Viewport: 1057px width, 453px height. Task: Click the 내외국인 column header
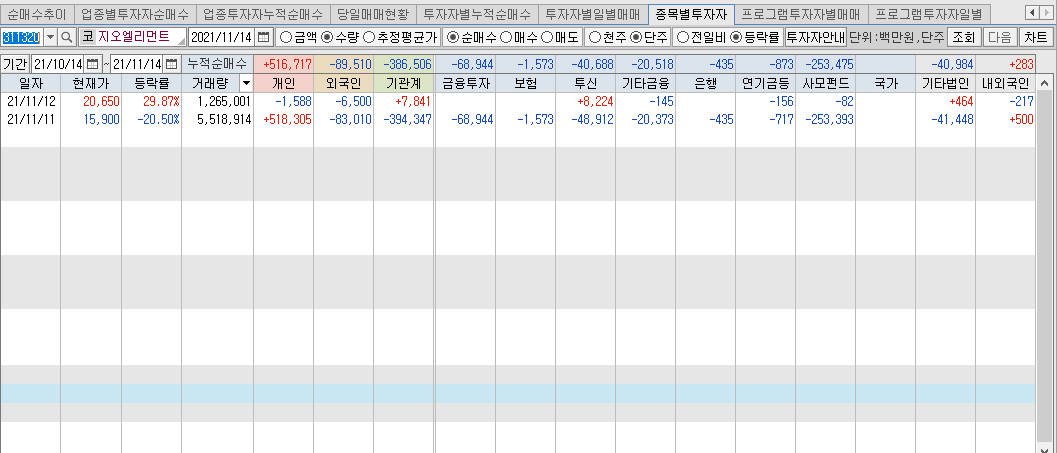[x=1005, y=84]
